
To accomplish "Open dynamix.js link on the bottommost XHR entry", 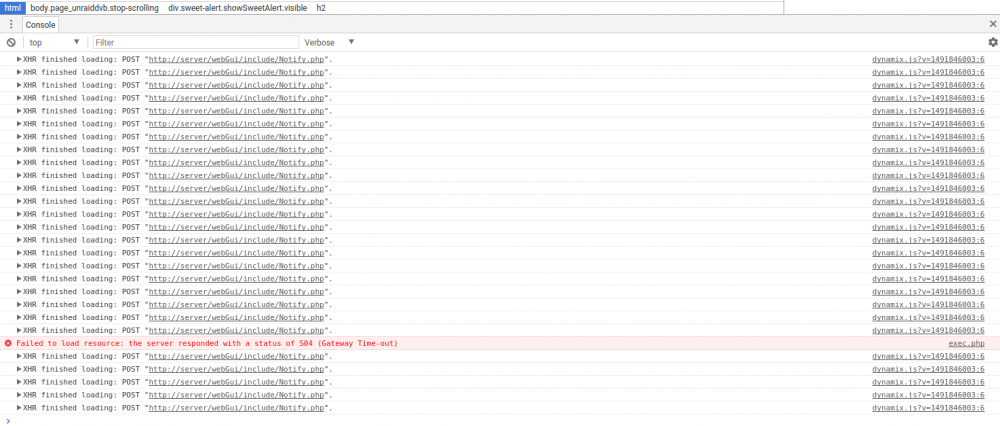I will (x=928, y=408).
